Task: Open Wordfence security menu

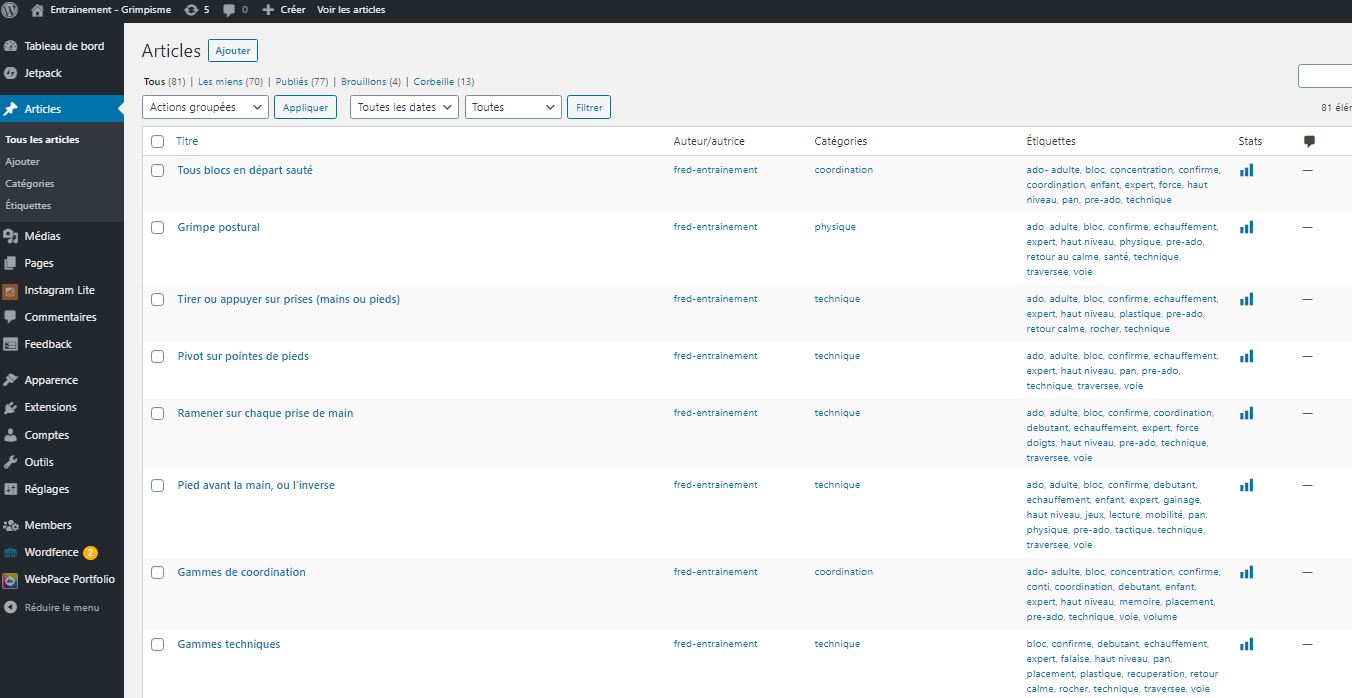Action: pos(51,552)
